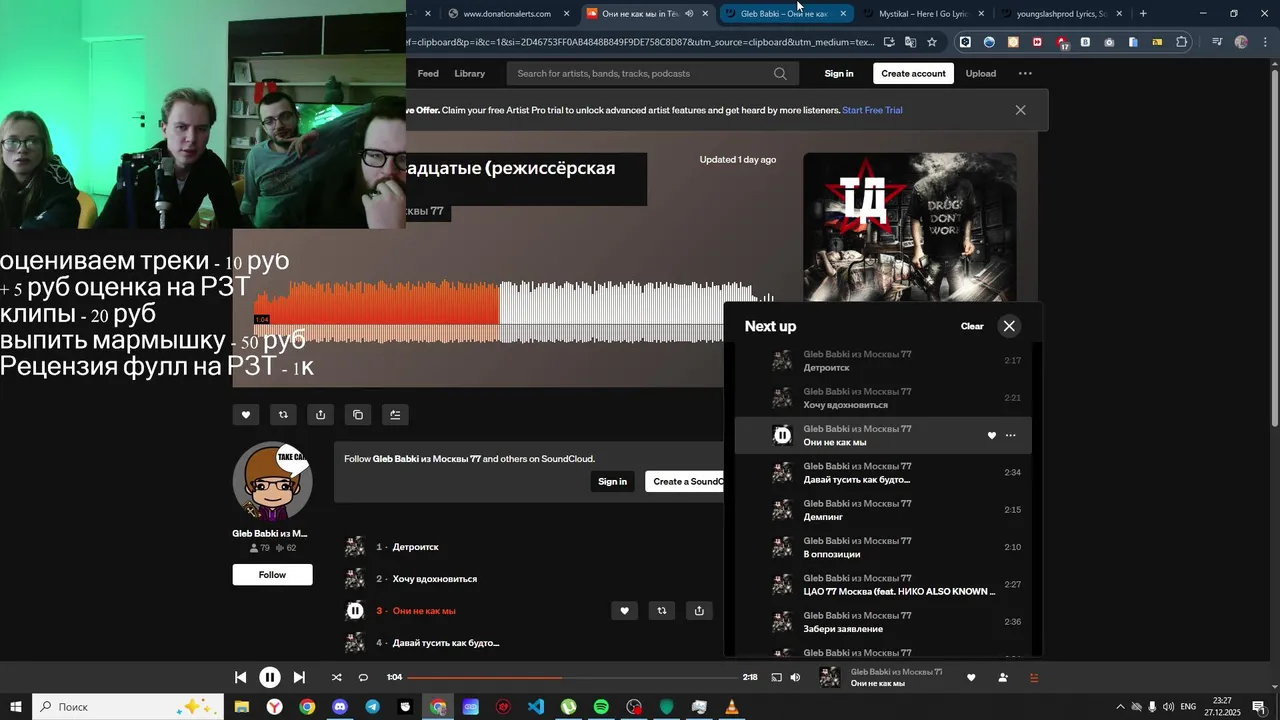Image resolution: width=1280 pixels, height=720 pixels.
Task: Switch to the 'Mystikal – Here I Go' tab
Action: [922, 14]
